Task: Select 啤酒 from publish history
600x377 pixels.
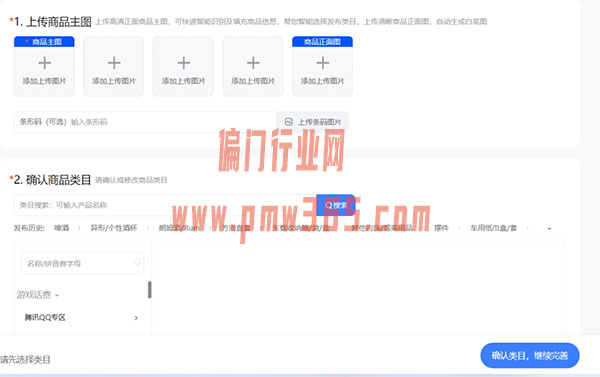Action: click(62, 228)
